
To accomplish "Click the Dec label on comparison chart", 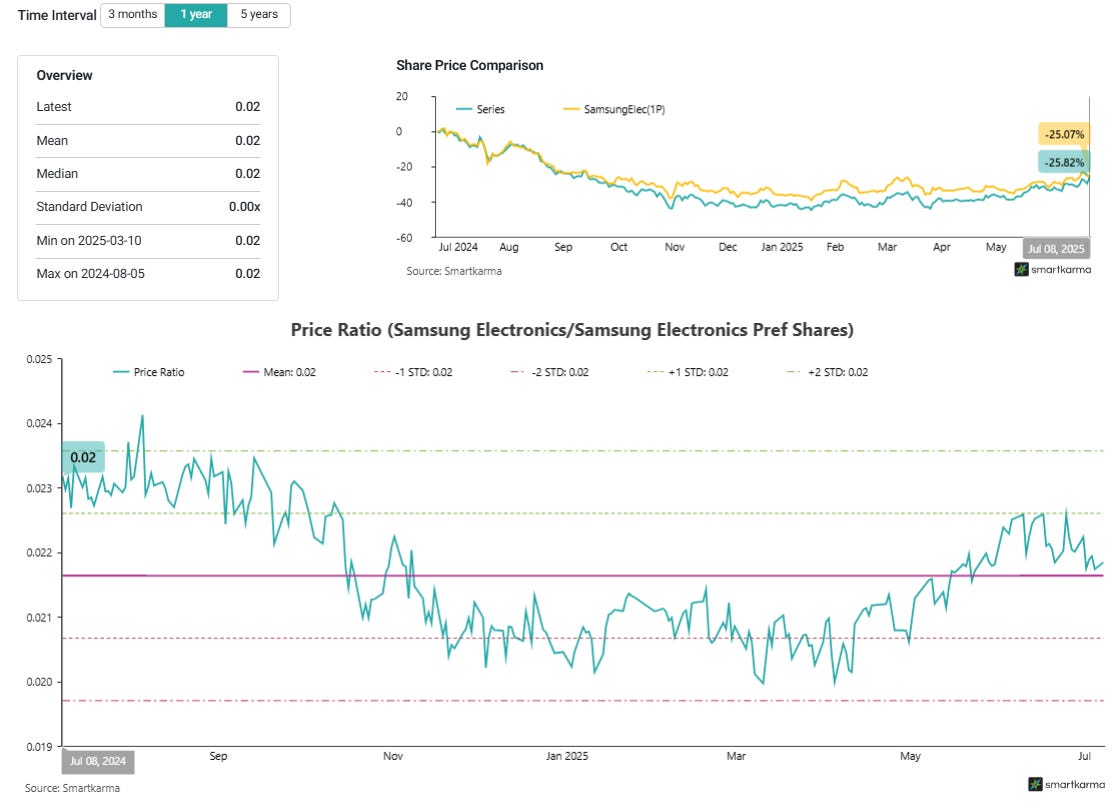I will click(727, 247).
